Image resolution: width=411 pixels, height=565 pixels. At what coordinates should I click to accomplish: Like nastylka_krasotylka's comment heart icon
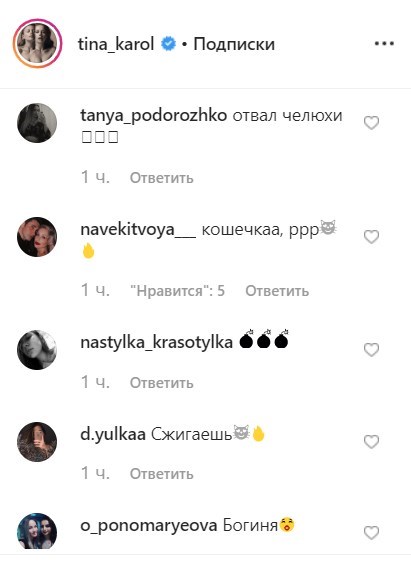coord(371,350)
